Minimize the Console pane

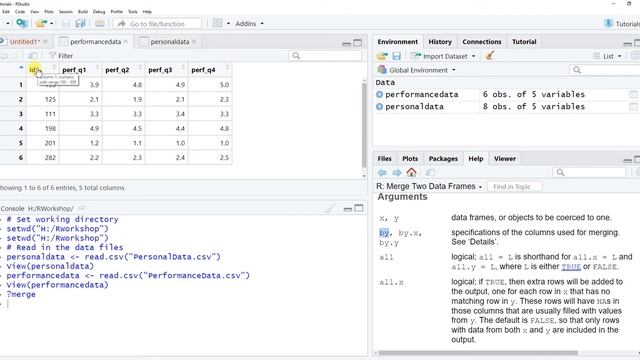[x=347, y=209]
